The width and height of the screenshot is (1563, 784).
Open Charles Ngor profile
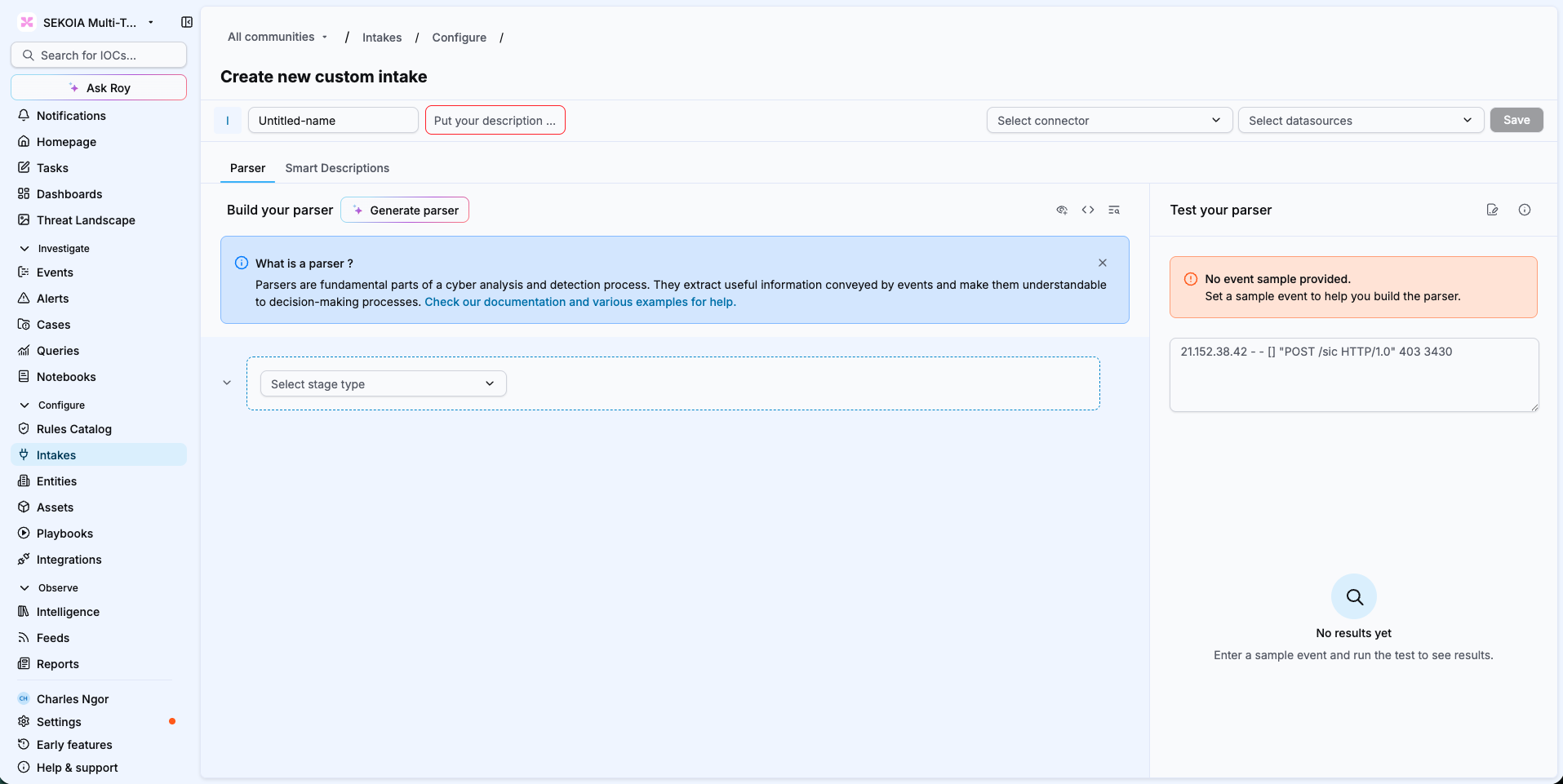click(73, 699)
